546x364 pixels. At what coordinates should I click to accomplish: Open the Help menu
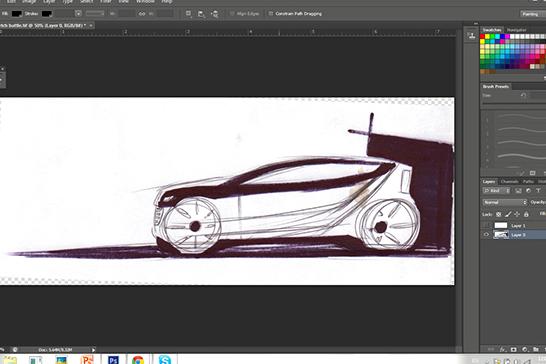point(167,1)
